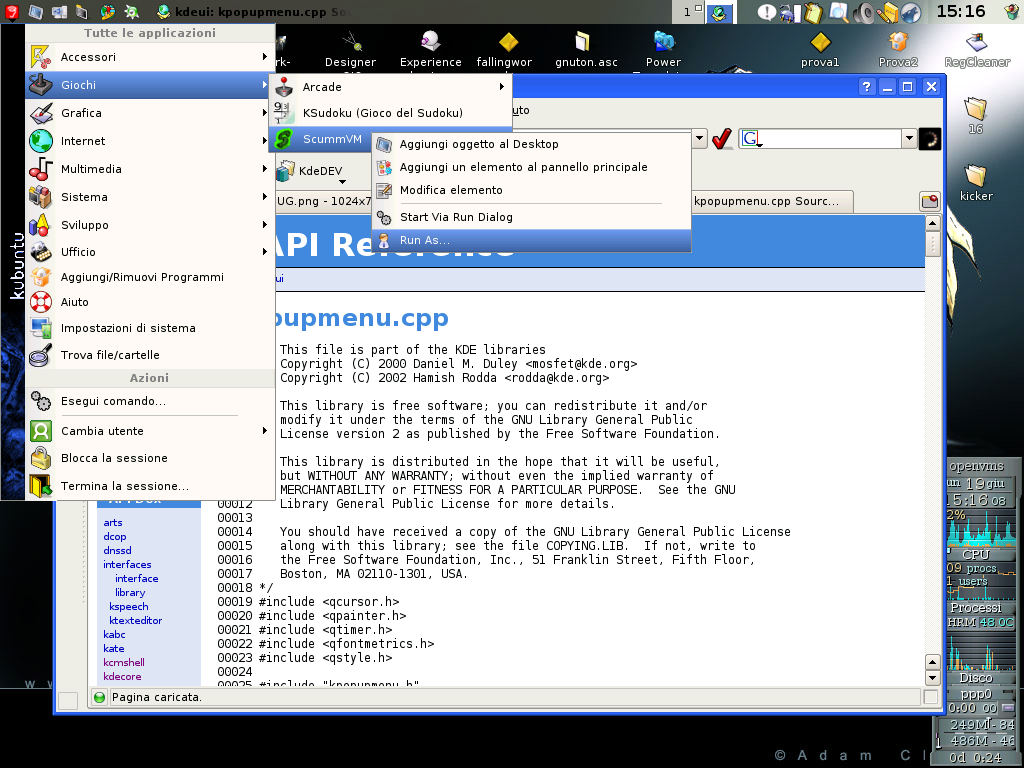Open Impostazioni di sistema
1024x768 pixels.
tap(150, 328)
